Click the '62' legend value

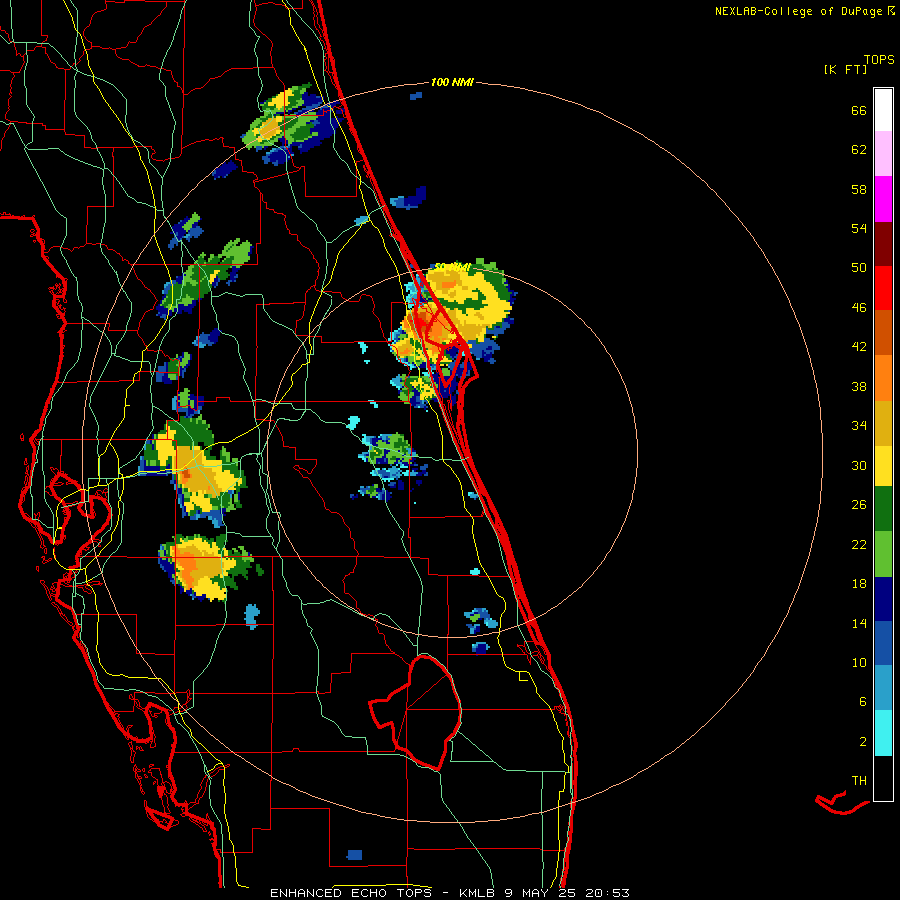859,150
